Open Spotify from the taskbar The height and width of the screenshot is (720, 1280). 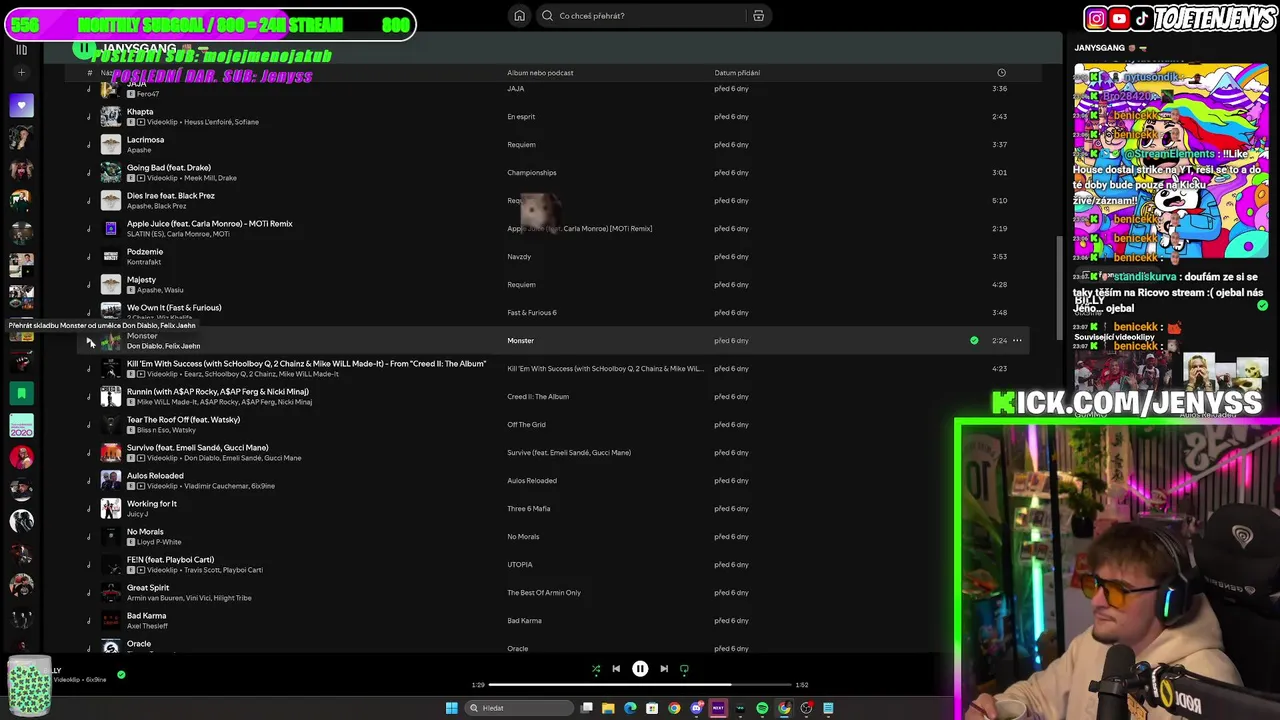tap(762, 708)
